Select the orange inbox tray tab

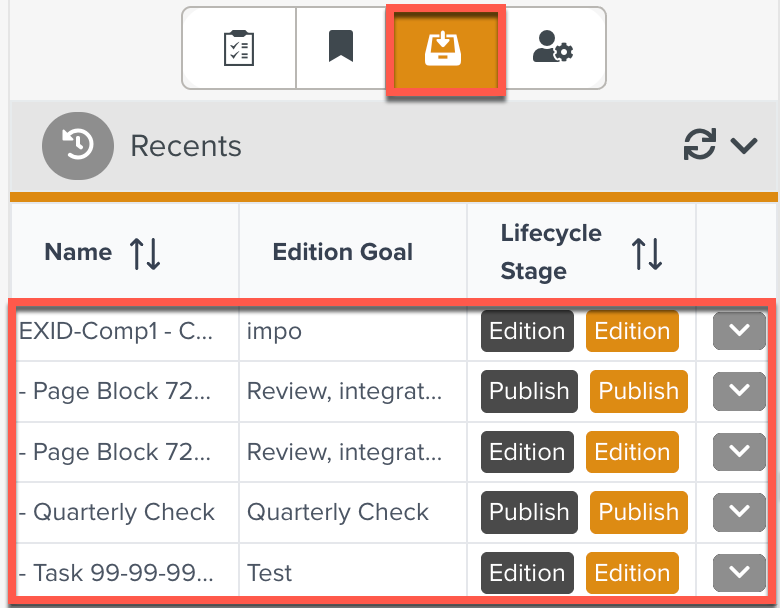(445, 49)
